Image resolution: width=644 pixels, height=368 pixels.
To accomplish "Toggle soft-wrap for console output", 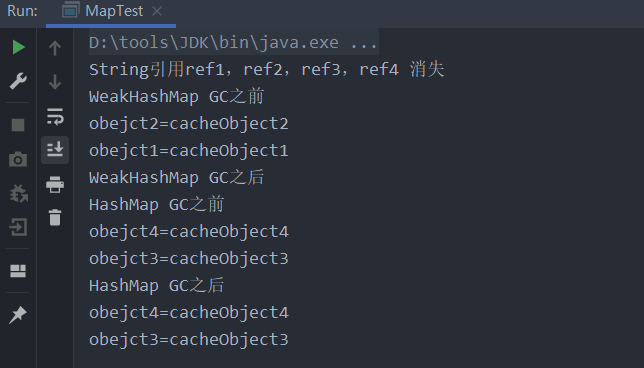I will pos(55,116).
